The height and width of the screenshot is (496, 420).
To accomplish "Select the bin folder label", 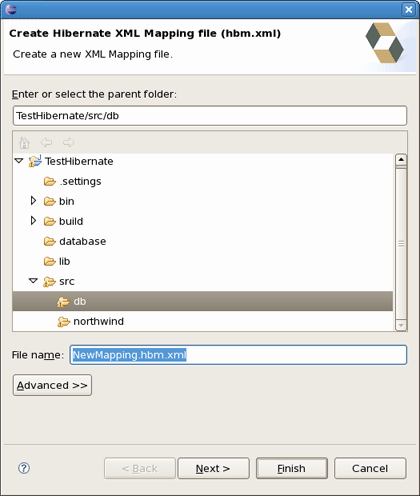I will 67,201.
